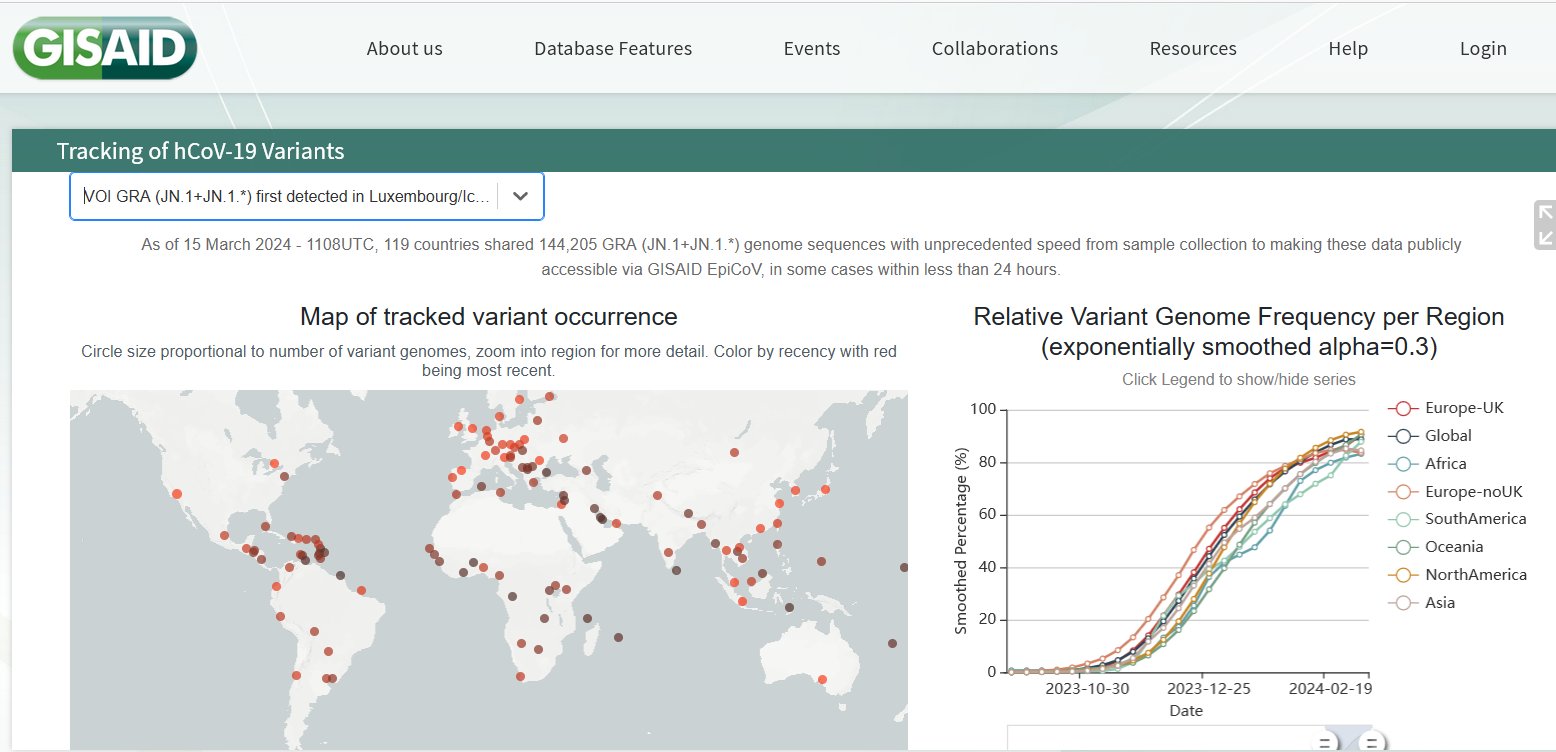Open the Events menu
The image size is (1556, 752).
coord(811,49)
